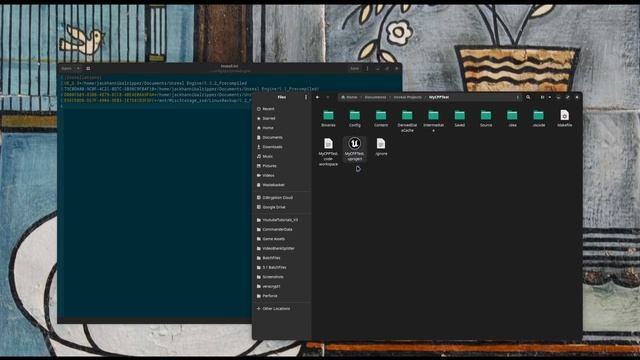Open text editor three-dot menu
Screen dimensions: 640x360
tap(367, 69)
